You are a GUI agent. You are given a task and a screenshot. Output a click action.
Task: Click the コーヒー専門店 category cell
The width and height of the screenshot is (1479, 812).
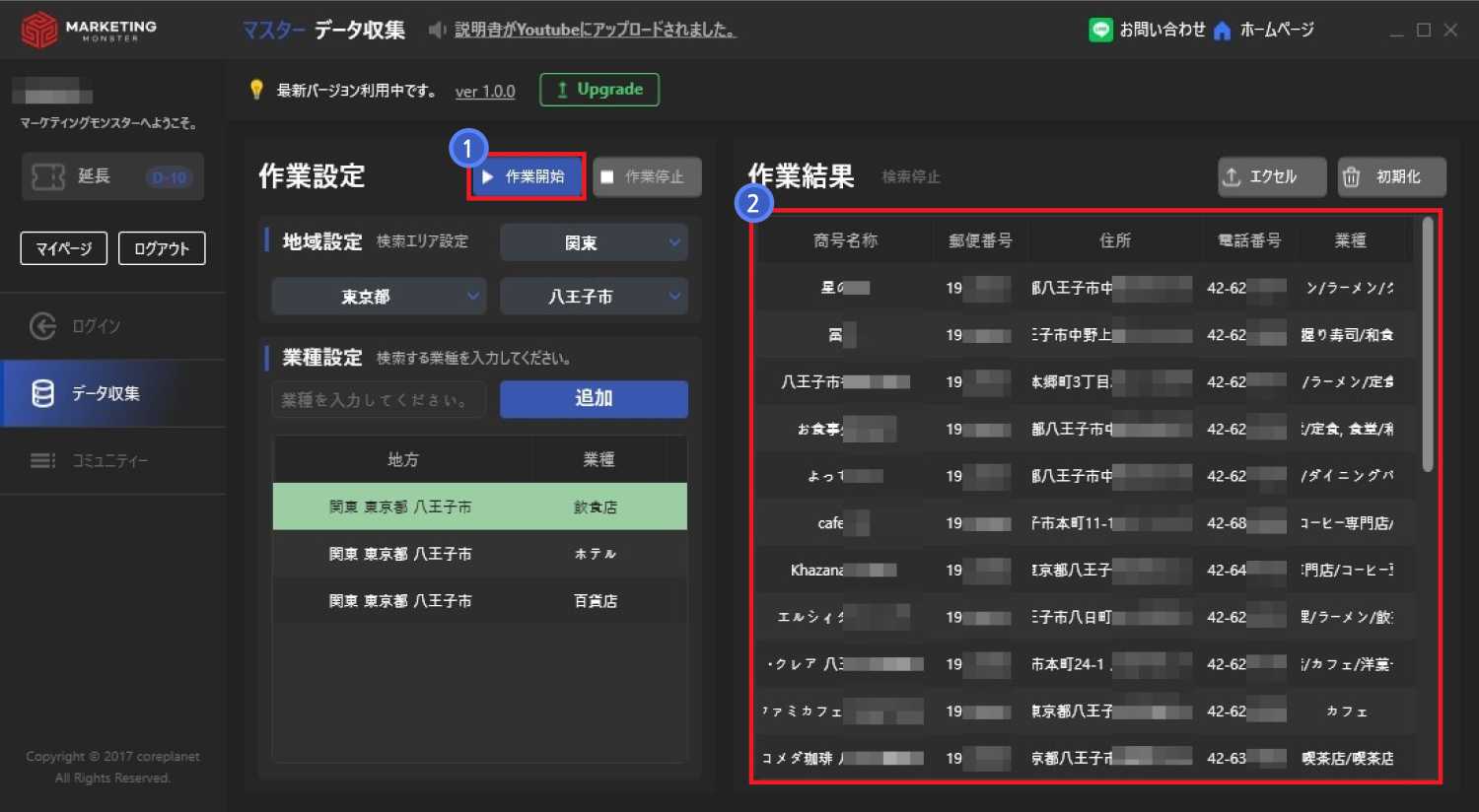[x=1347, y=522]
